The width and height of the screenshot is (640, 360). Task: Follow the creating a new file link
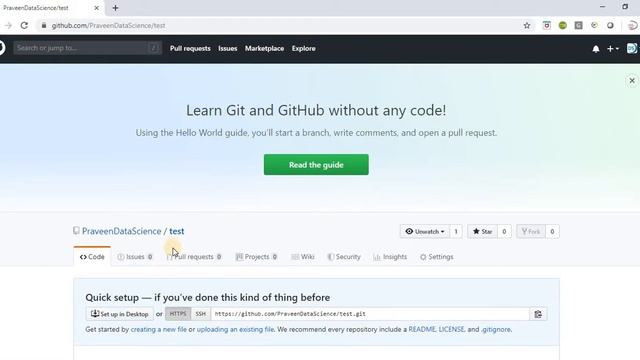[158, 329]
